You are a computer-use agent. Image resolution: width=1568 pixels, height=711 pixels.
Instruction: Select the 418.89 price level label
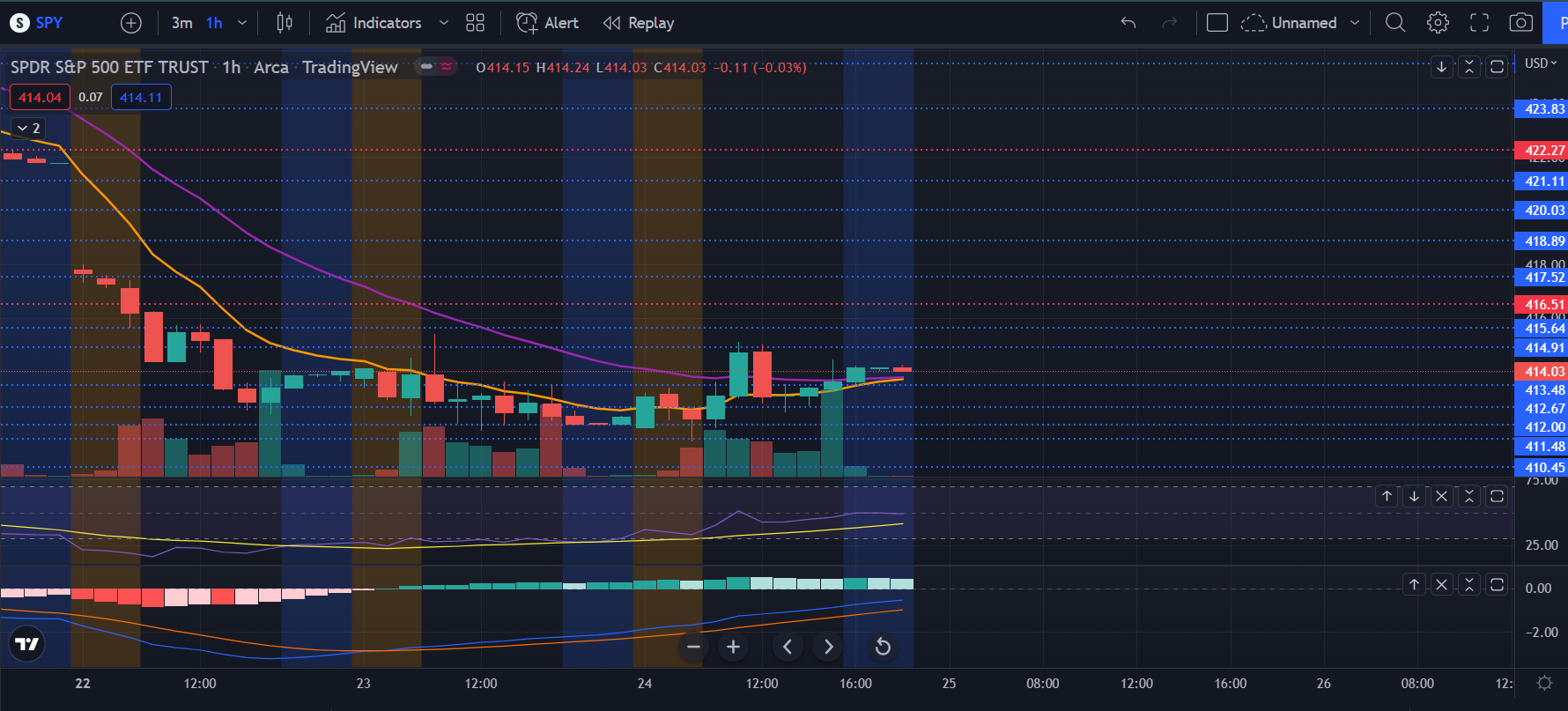pos(1541,241)
